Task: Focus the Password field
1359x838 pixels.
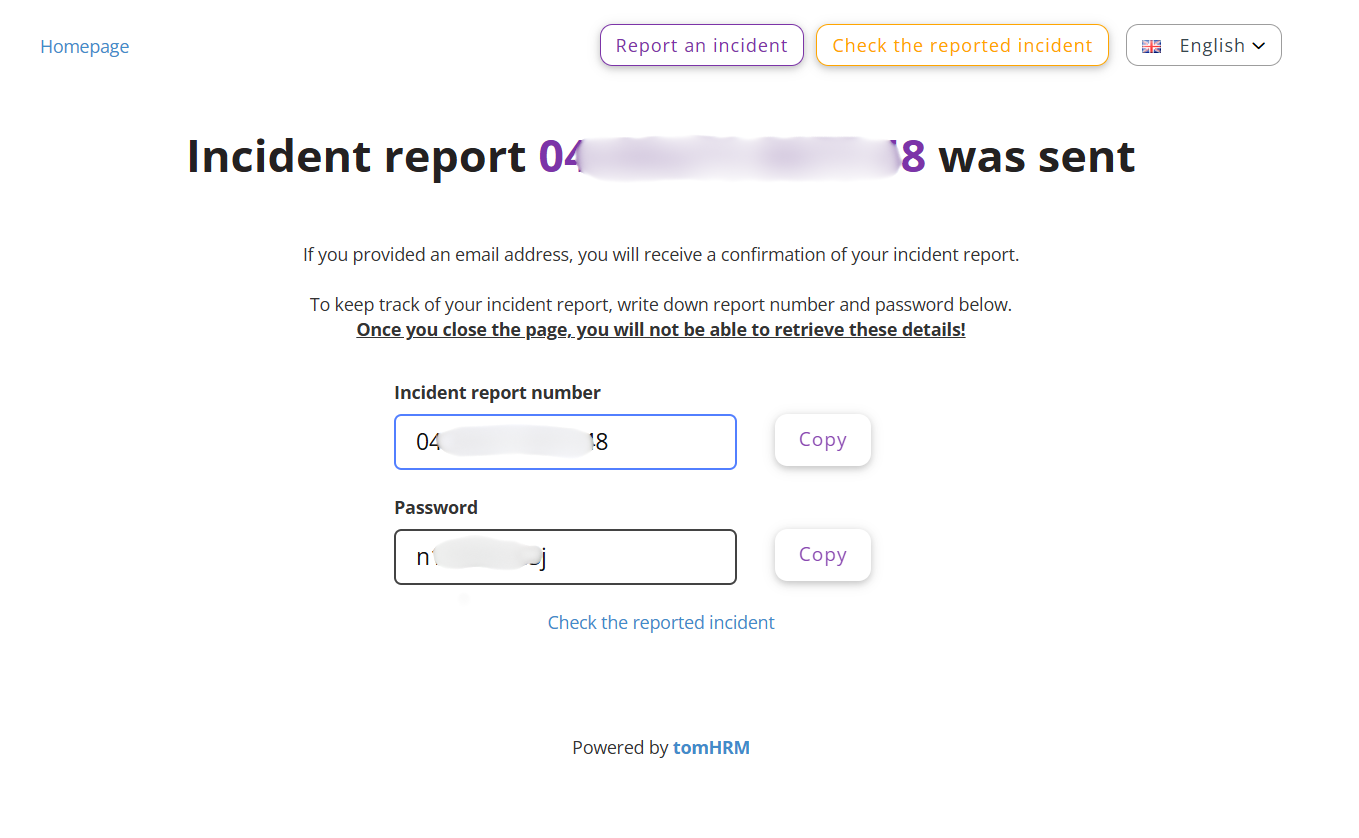Action: coord(566,557)
